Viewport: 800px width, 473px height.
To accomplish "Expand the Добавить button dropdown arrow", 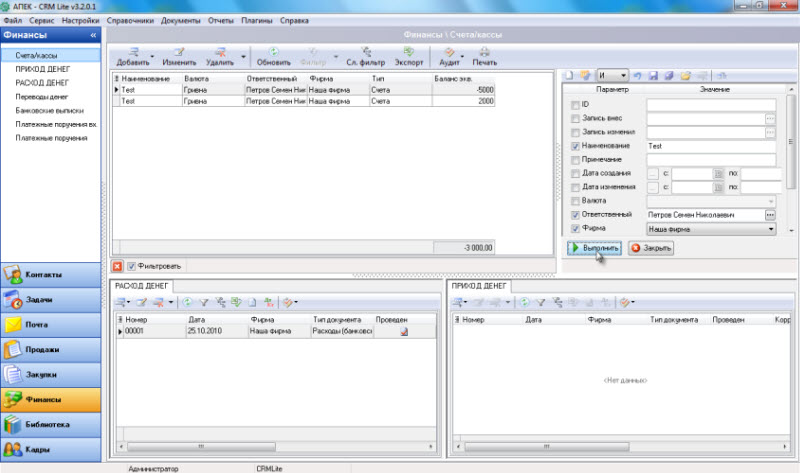I will [152, 56].
